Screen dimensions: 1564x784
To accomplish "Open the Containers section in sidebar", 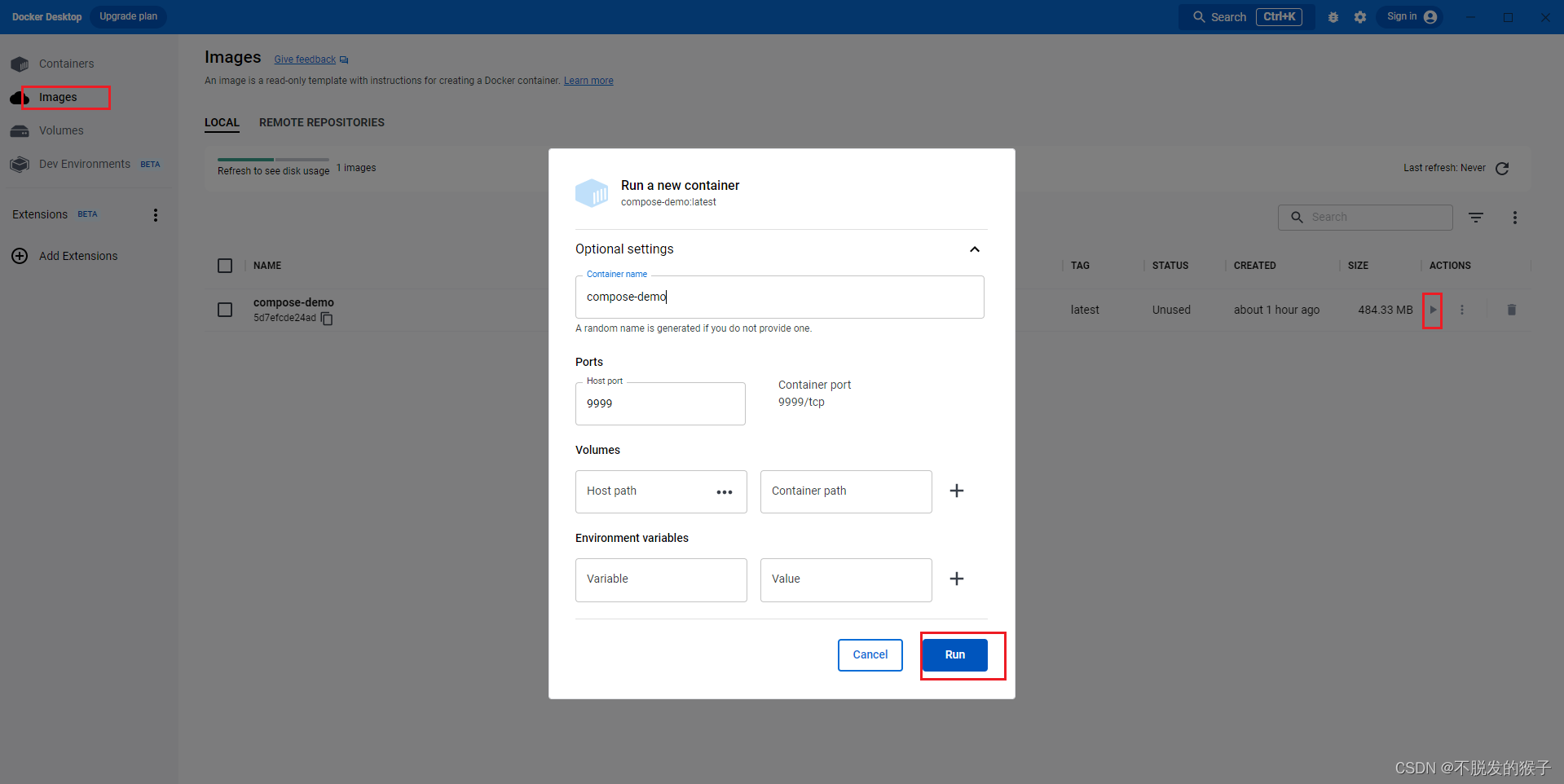I will pyautogui.click(x=65, y=63).
